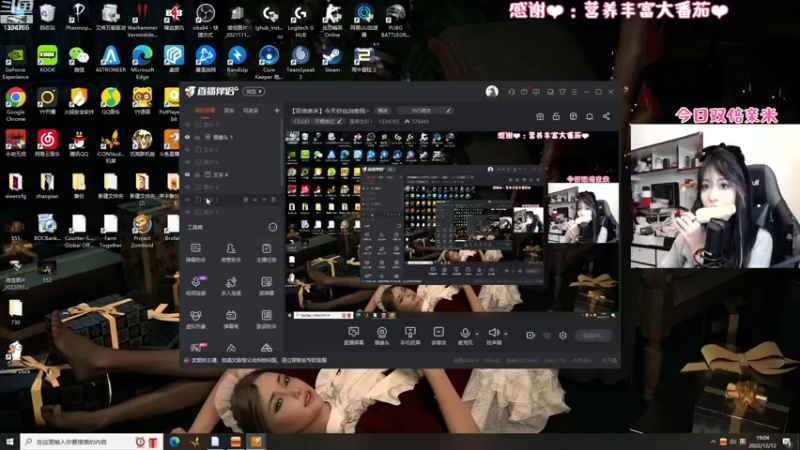Delete the hovered 文本 3 layer
The image size is (800, 450).
[x=273, y=199]
